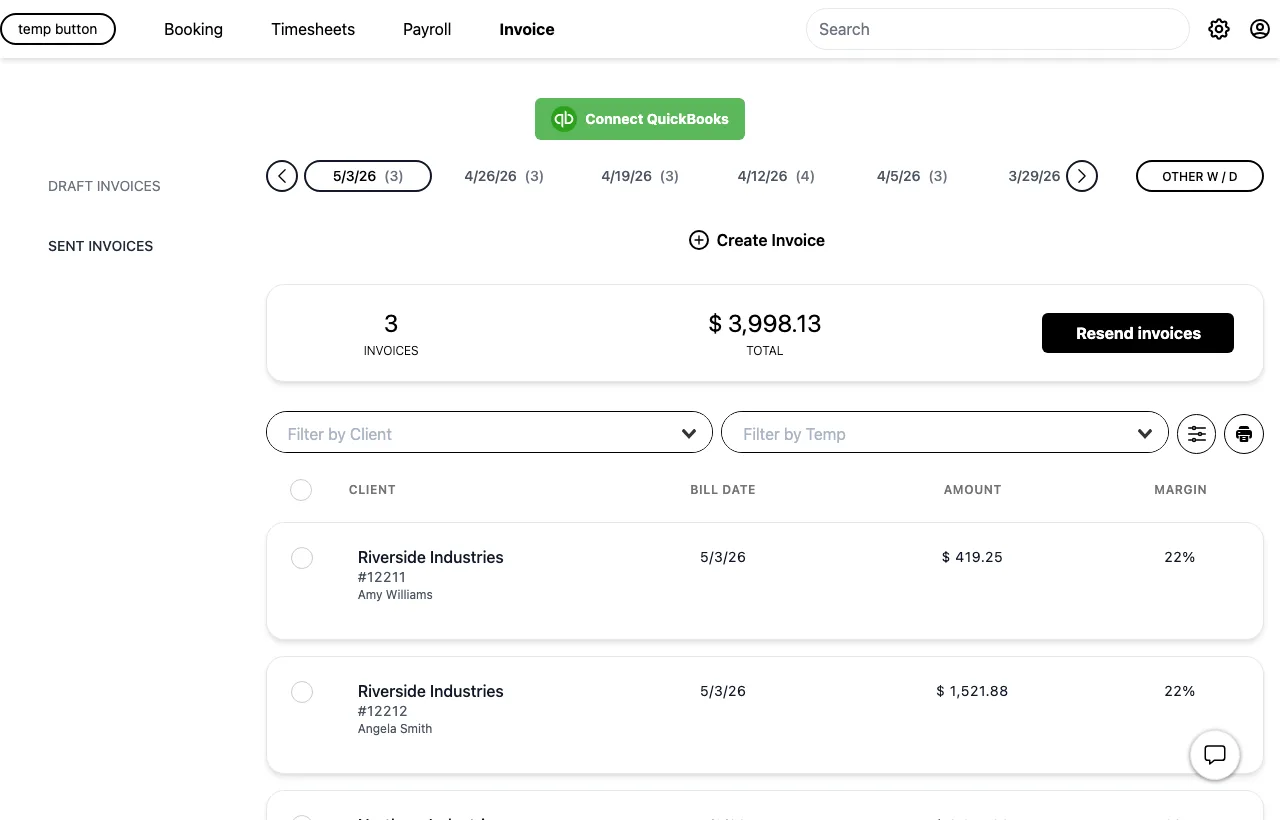Select the 4/5/26 week tab
The image size is (1280, 820).
click(912, 176)
